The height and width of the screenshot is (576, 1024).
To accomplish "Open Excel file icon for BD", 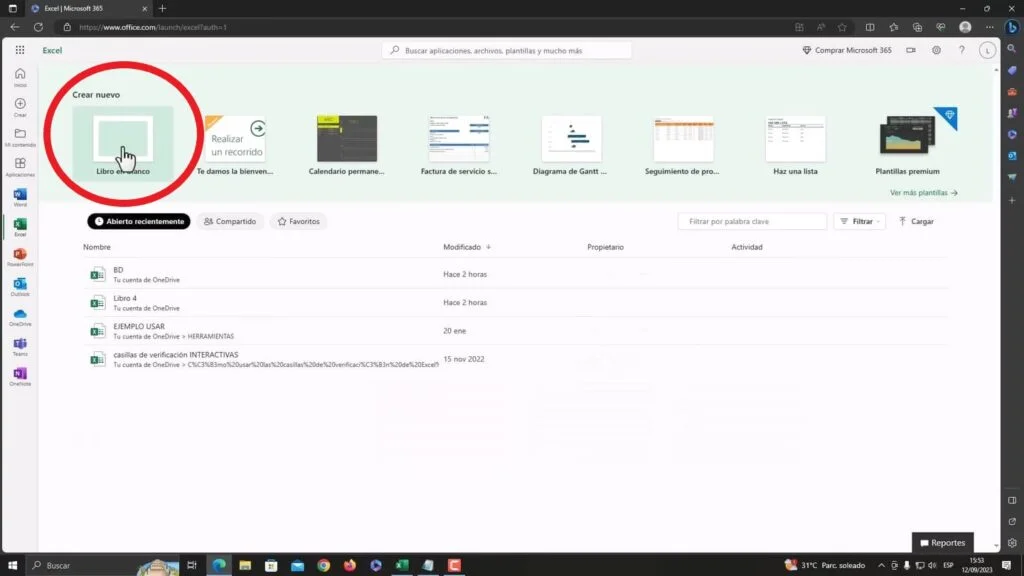I will [x=98, y=274].
